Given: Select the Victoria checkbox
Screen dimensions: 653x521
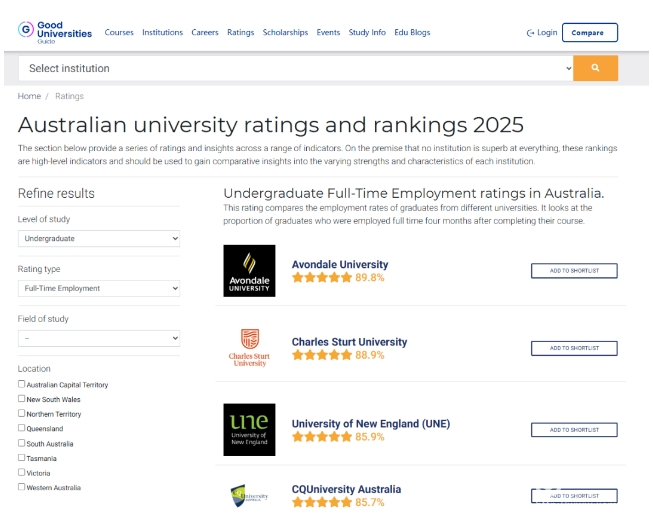Looking at the screenshot, I should [x=21, y=472].
